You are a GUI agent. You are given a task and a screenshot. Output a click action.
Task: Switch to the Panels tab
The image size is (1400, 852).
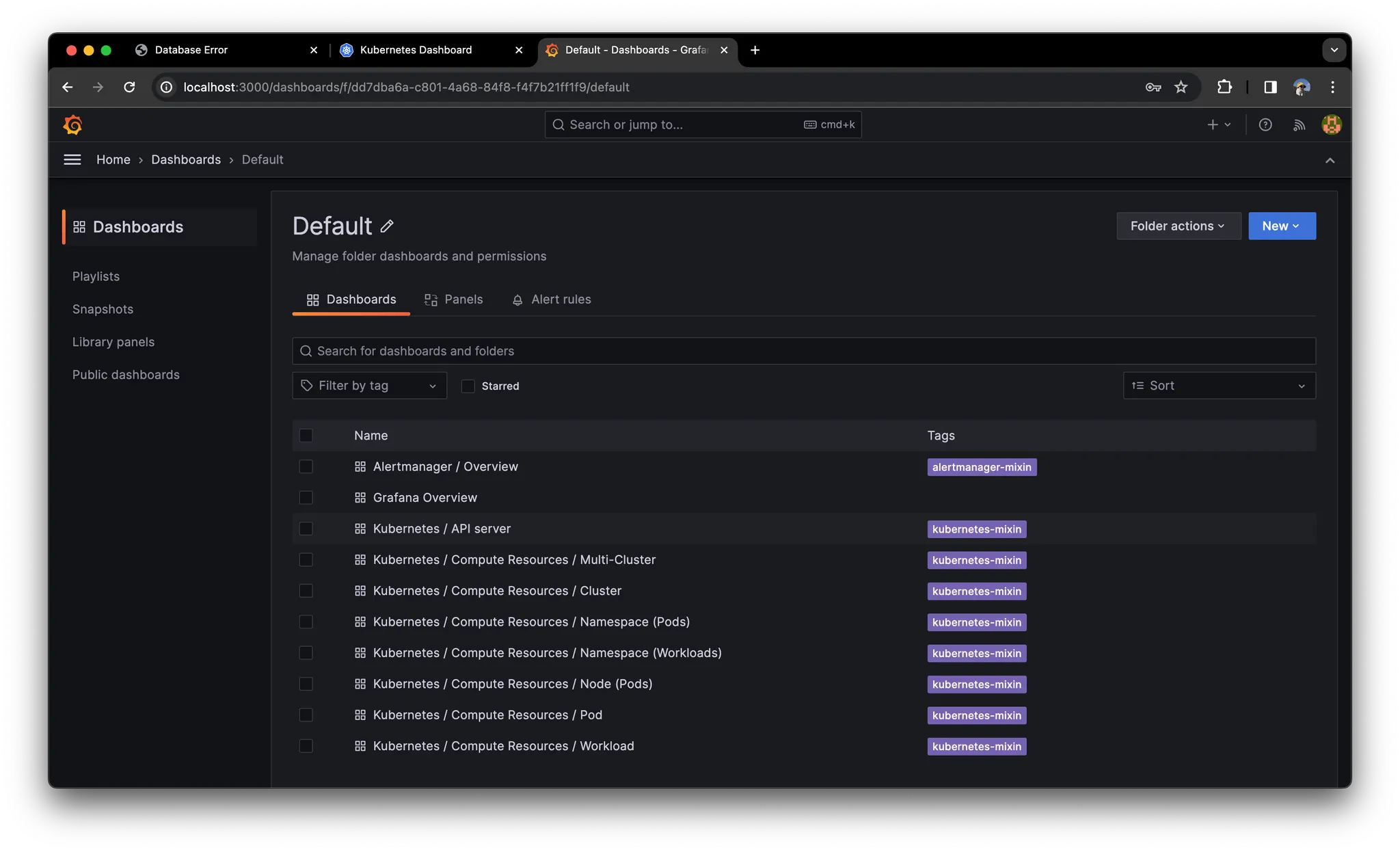pos(454,299)
